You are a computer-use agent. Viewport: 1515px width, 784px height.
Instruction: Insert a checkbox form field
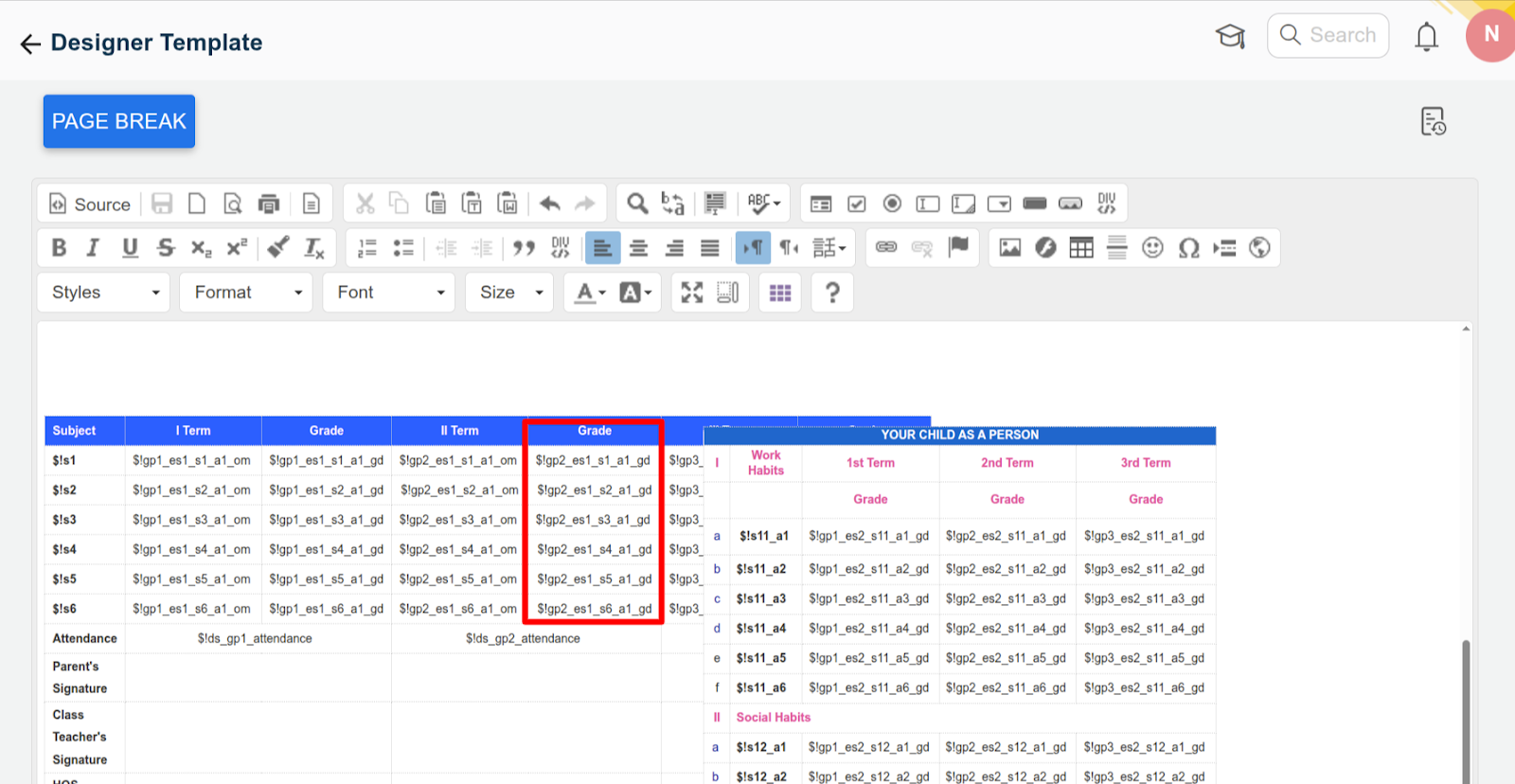pyautogui.click(x=857, y=205)
